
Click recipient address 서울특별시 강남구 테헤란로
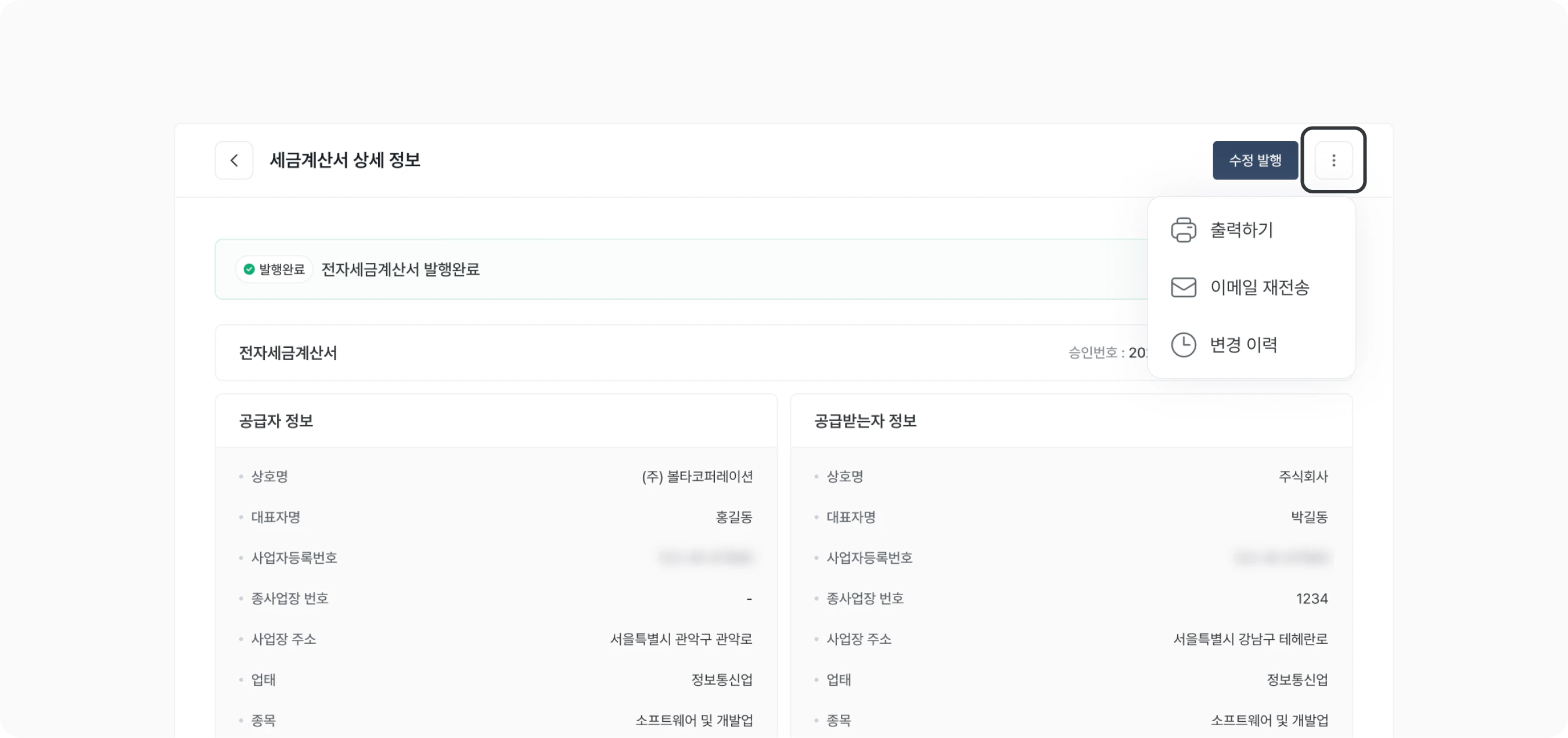[1251, 639]
